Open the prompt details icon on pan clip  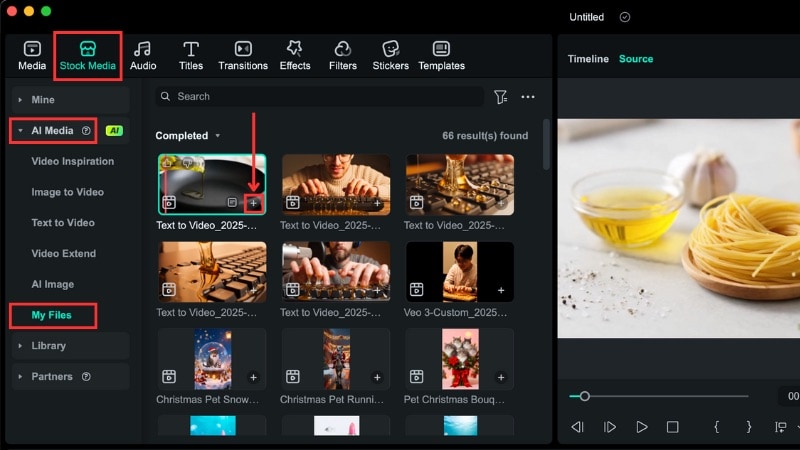(232, 203)
